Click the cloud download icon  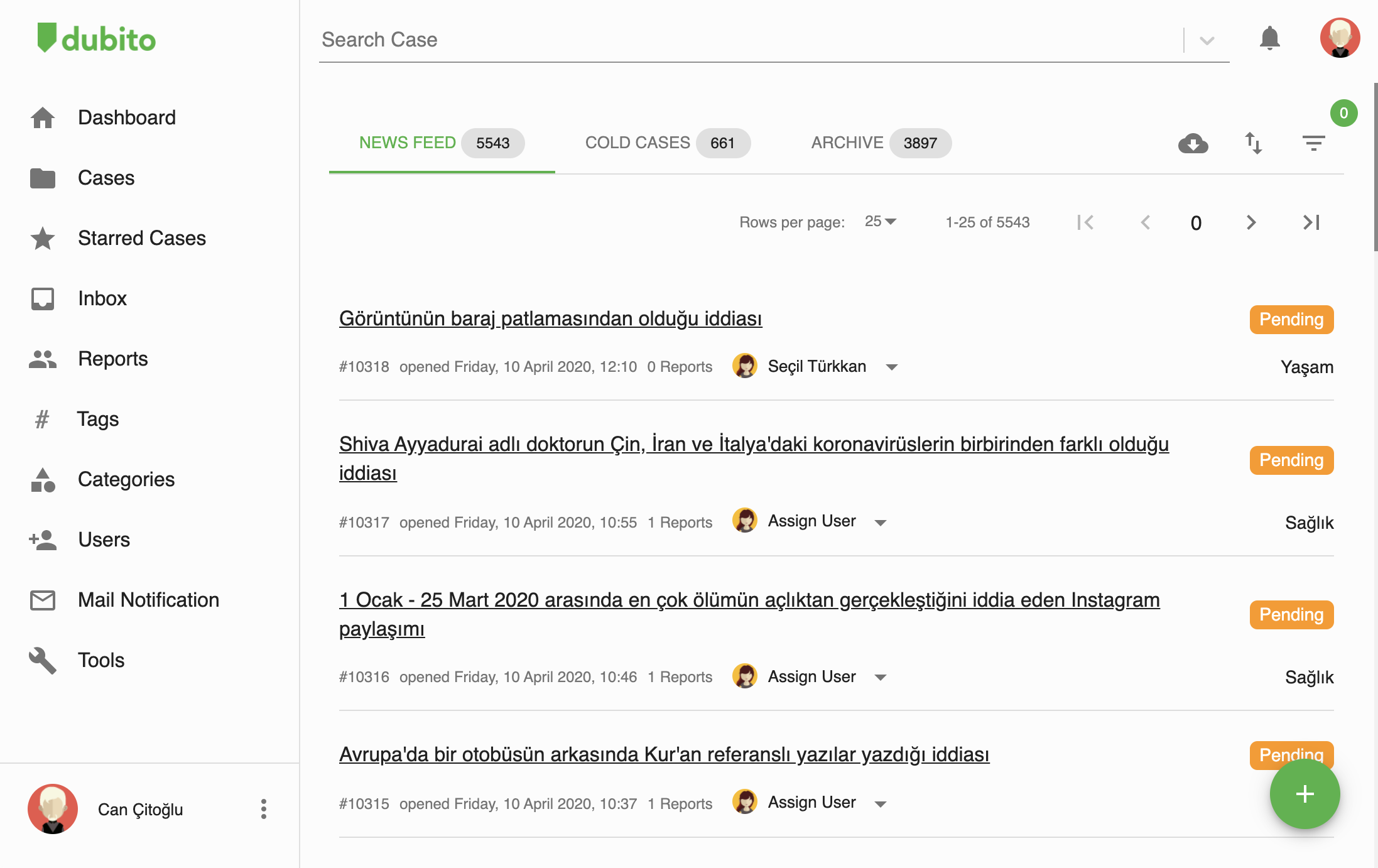pyautogui.click(x=1193, y=143)
